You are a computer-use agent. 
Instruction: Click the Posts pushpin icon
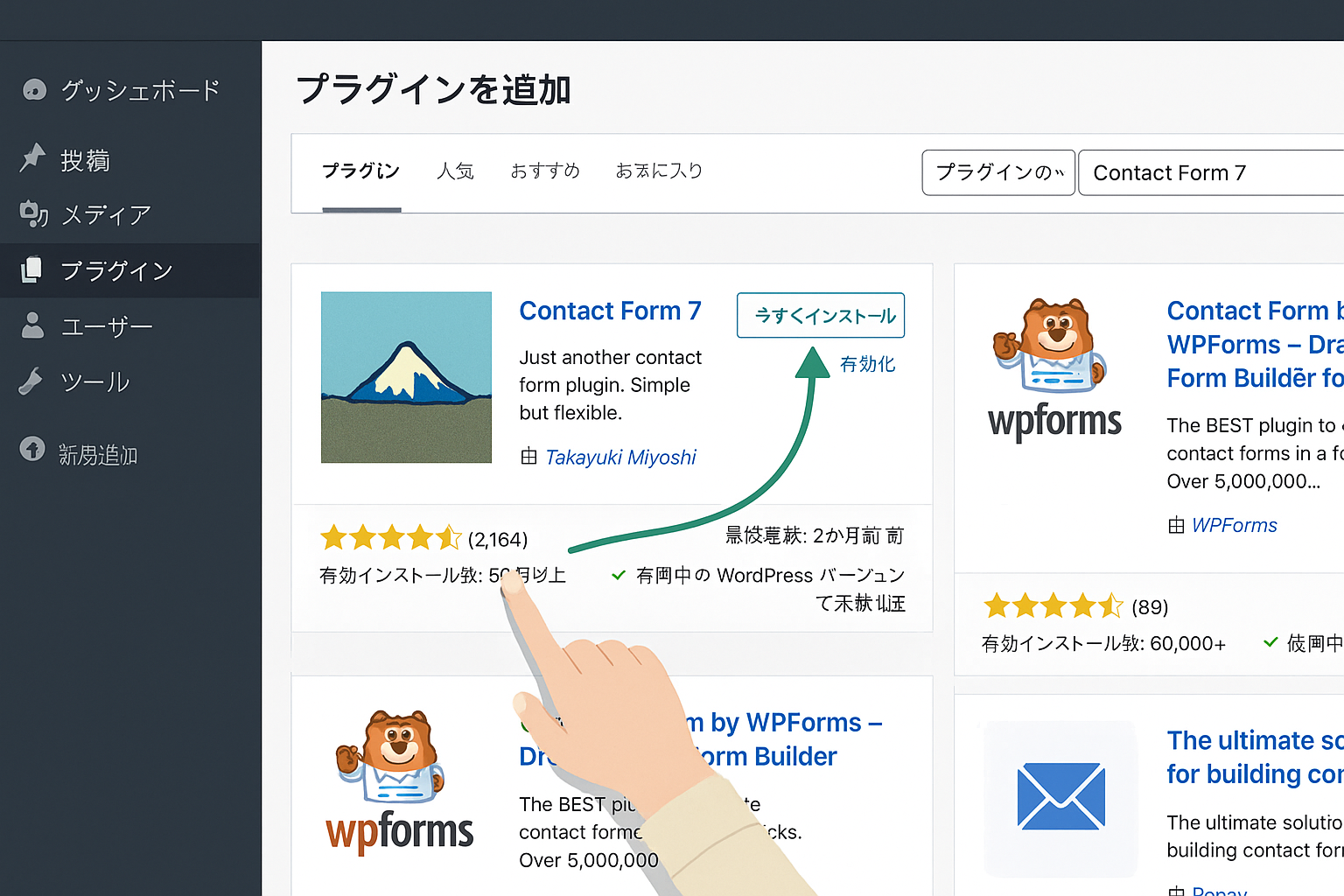coord(33,157)
